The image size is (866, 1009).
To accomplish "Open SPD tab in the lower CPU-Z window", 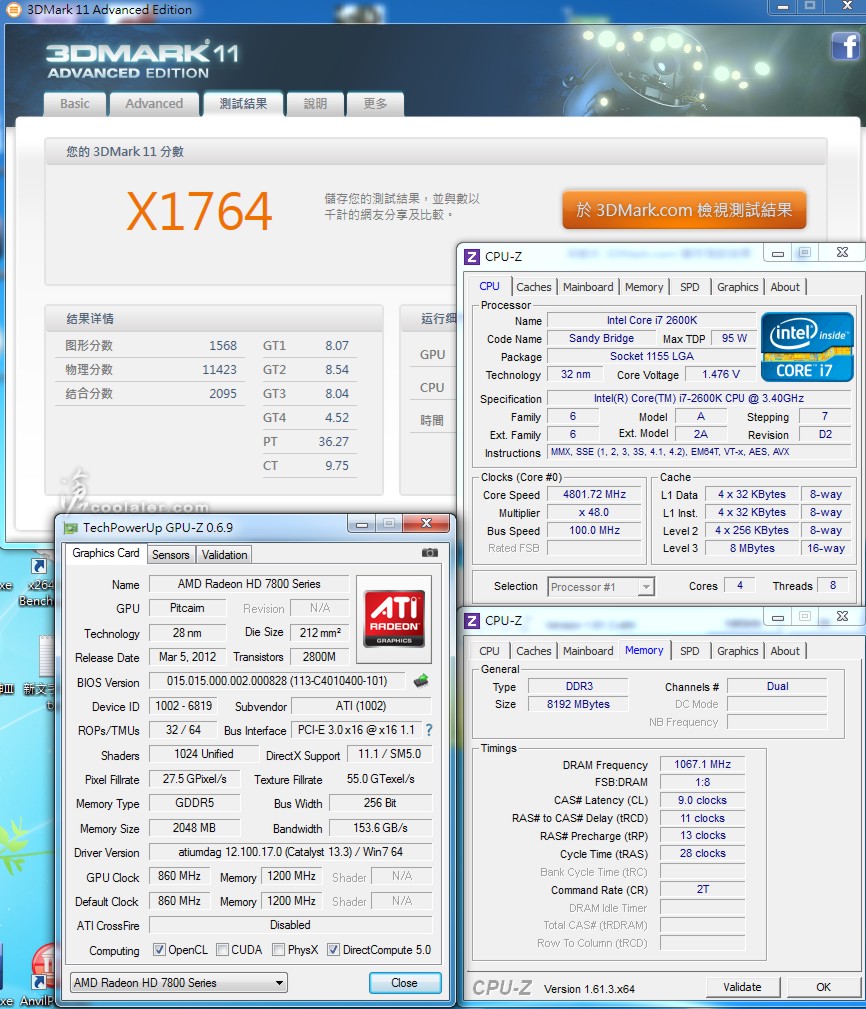I will pyautogui.click(x=690, y=651).
